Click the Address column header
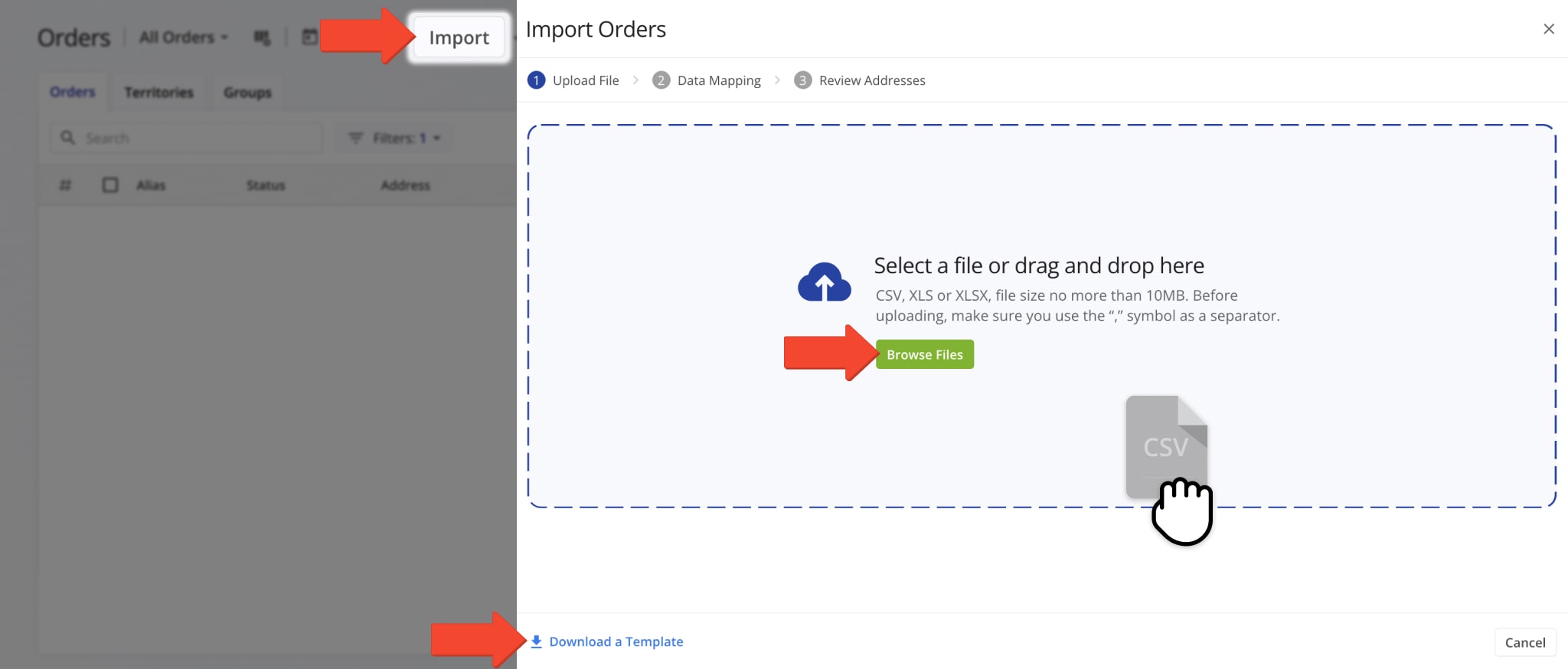This screenshot has height=669, width=1568. [x=405, y=185]
